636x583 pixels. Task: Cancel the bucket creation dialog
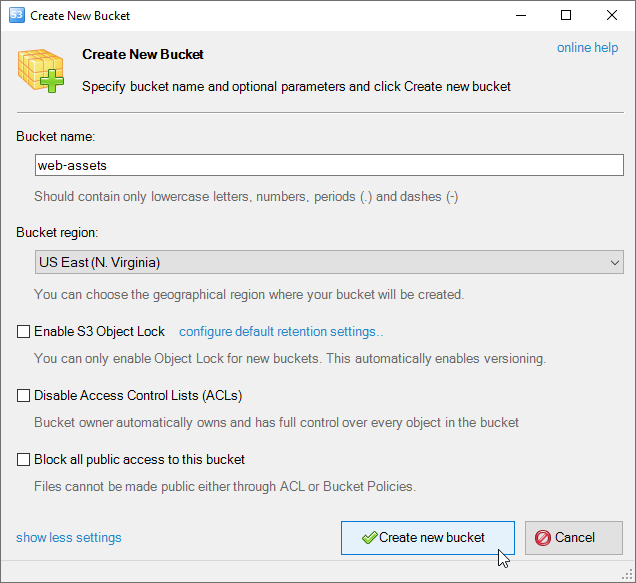(x=574, y=538)
